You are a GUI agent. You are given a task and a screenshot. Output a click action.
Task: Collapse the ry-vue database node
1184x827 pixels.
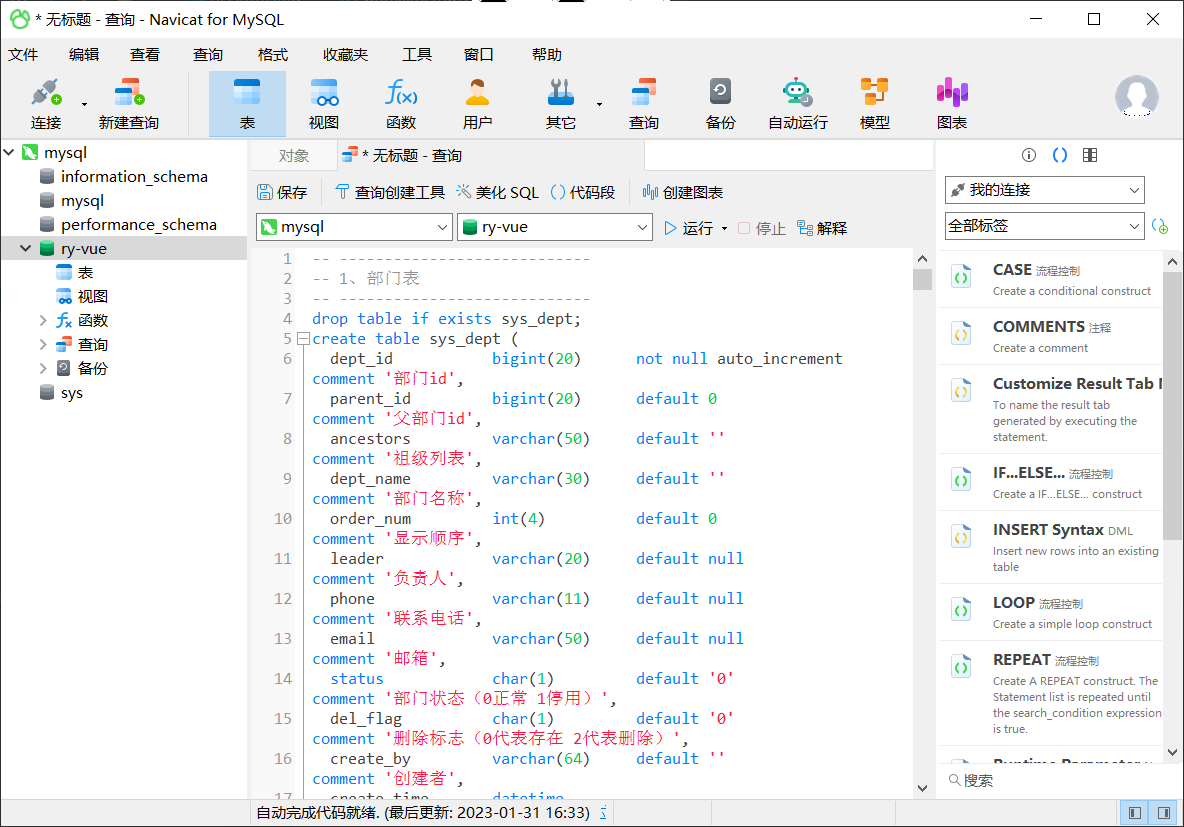click(x=26, y=248)
